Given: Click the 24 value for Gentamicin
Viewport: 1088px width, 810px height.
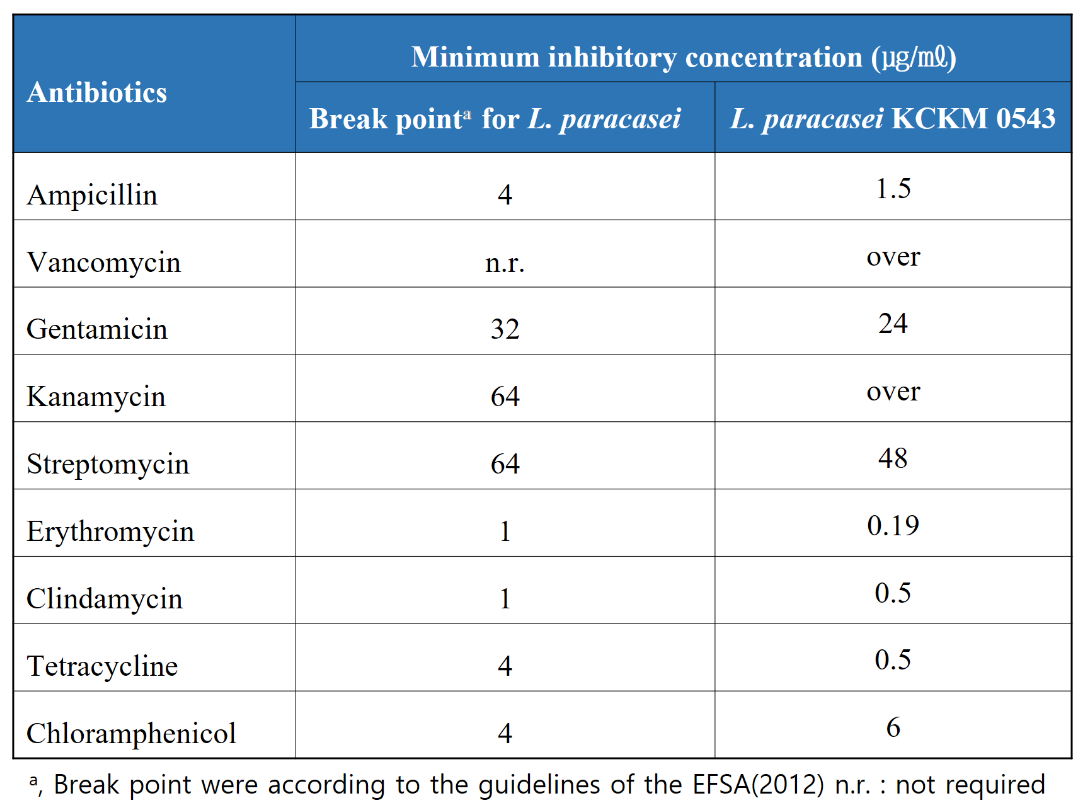Looking at the screenshot, I should click(892, 323).
